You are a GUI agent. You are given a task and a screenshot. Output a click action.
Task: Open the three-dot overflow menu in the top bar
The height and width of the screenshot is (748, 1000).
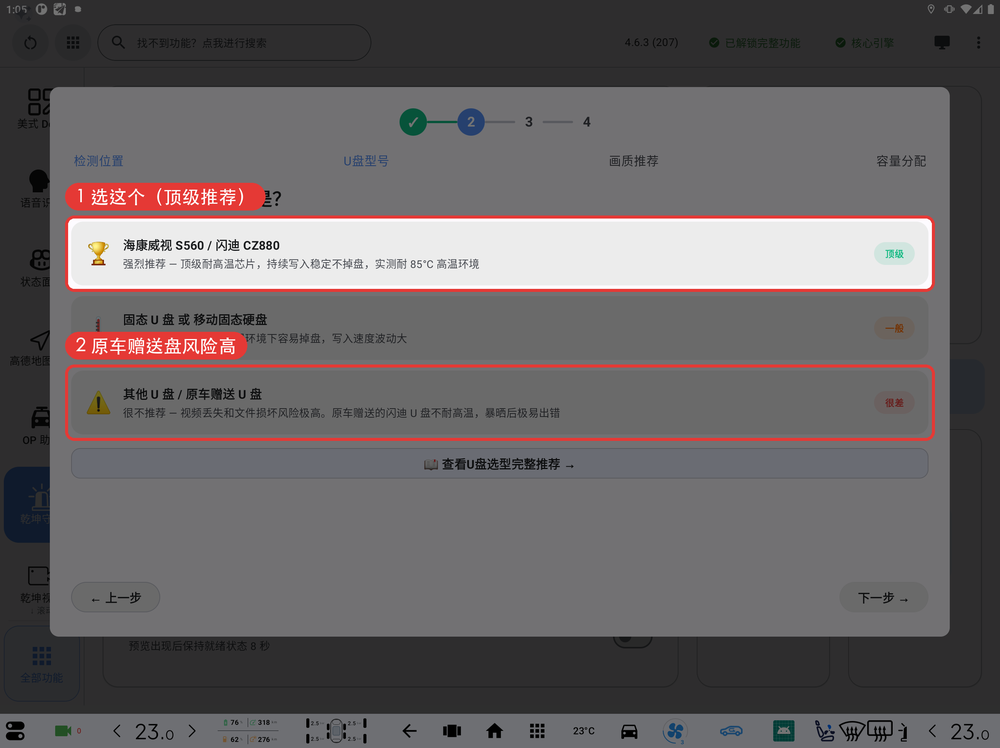tap(978, 43)
